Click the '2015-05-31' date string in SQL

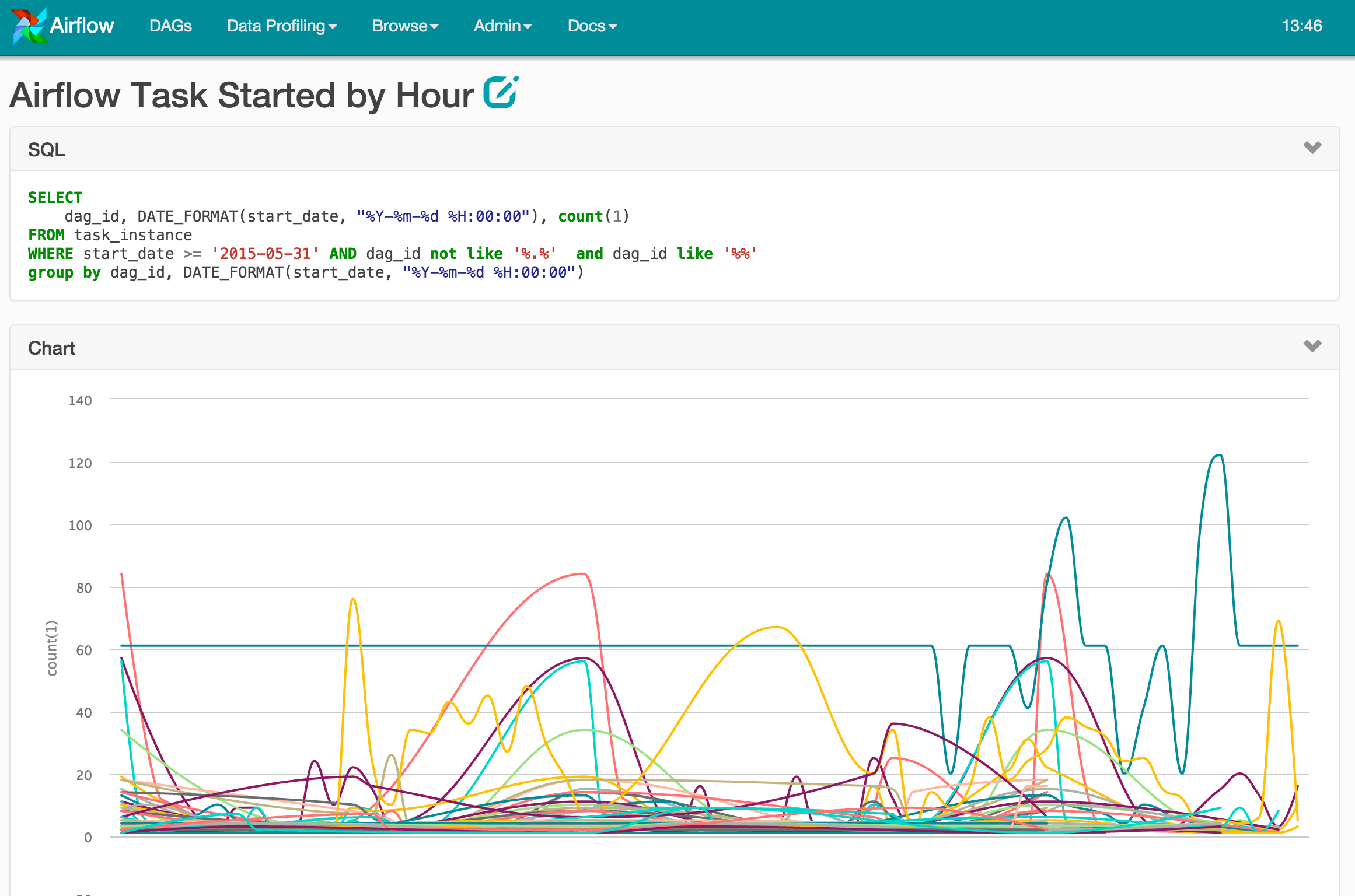coord(266,254)
